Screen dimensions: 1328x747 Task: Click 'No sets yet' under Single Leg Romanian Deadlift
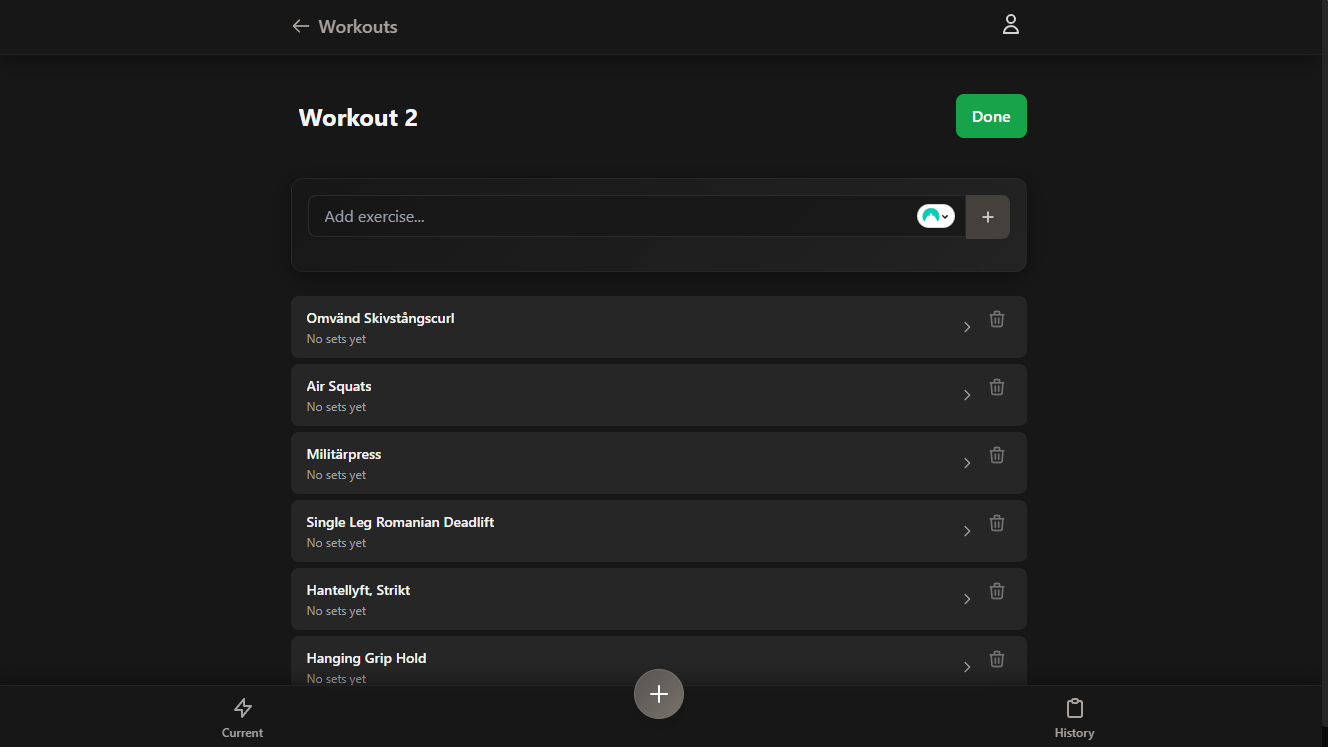coord(336,543)
